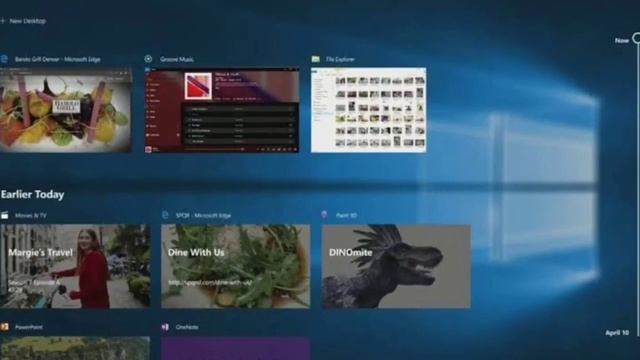640x360 pixels.
Task: Click the plus icon beside New Desktop
Action: 2,21
